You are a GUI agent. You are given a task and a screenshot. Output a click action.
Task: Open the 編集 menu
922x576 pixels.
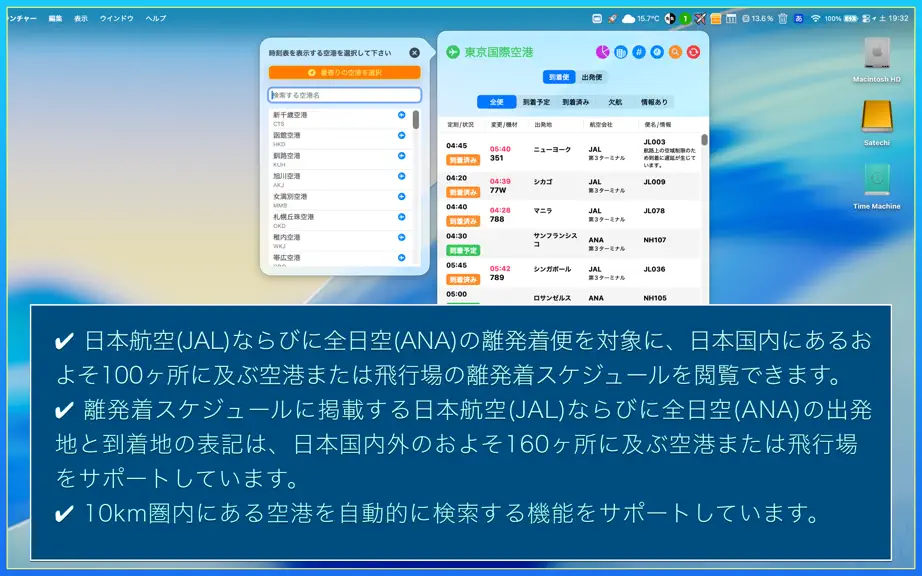tap(55, 19)
